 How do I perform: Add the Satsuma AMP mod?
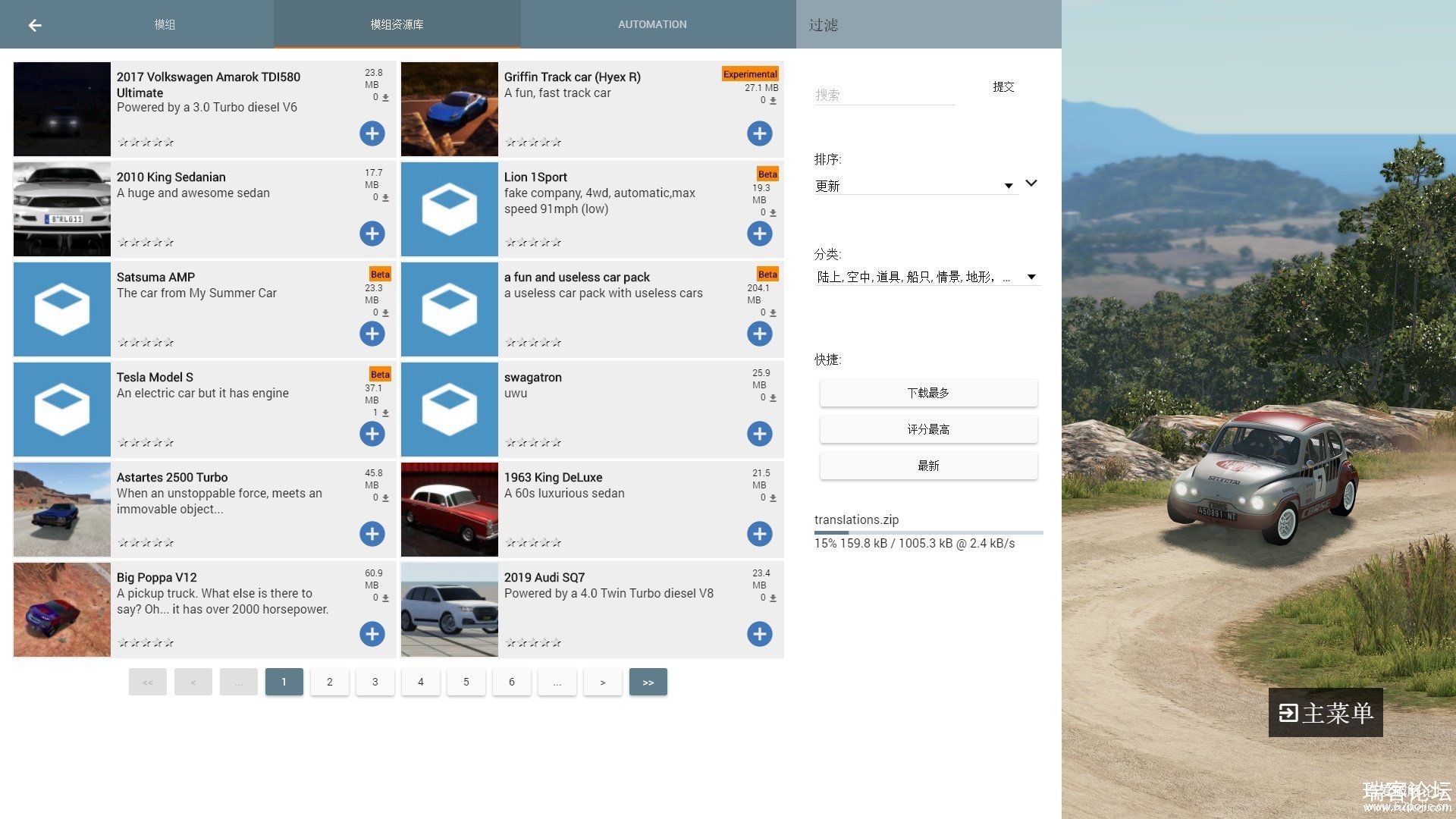[x=372, y=334]
